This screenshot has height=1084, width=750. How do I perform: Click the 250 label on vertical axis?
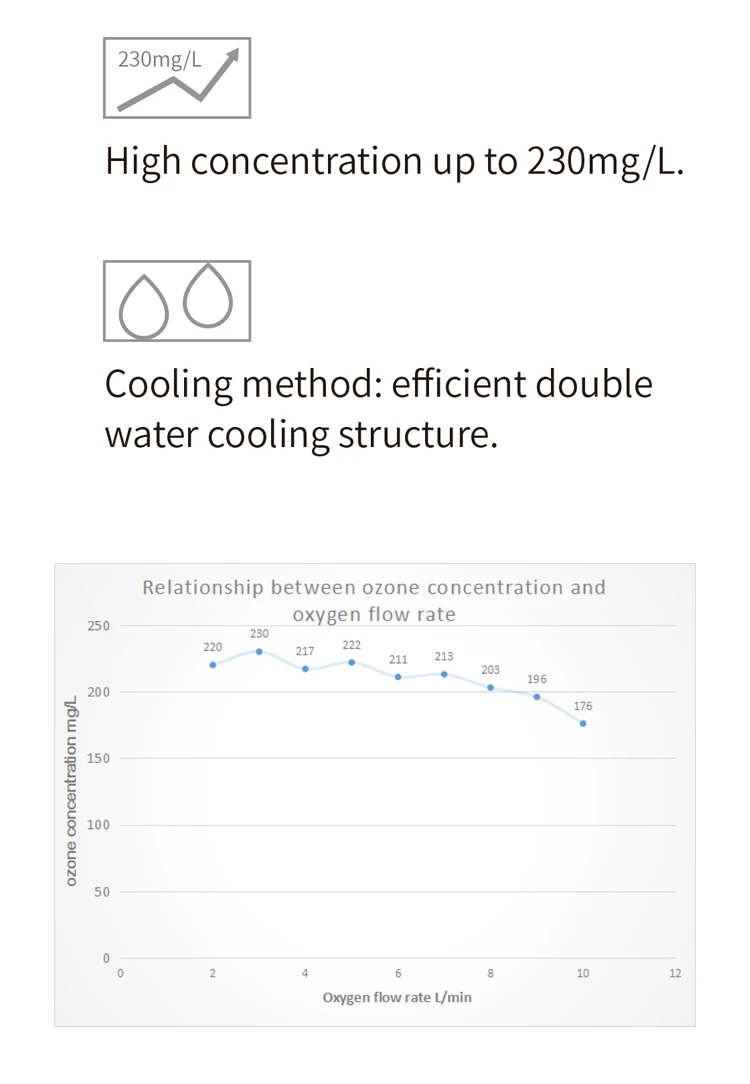pos(100,626)
